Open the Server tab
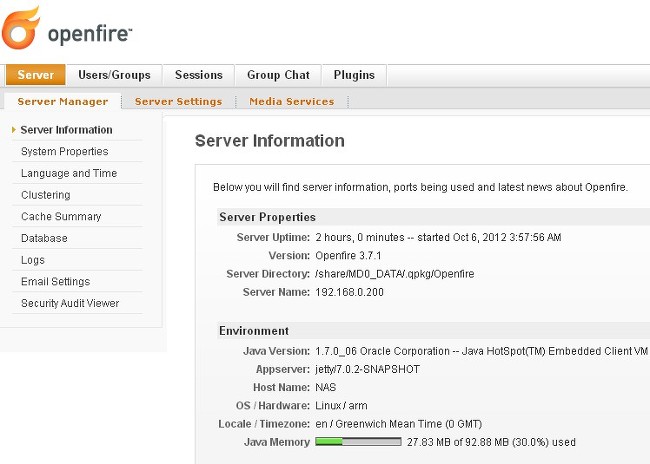This screenshot has width=650, height=464. [36, 75]
